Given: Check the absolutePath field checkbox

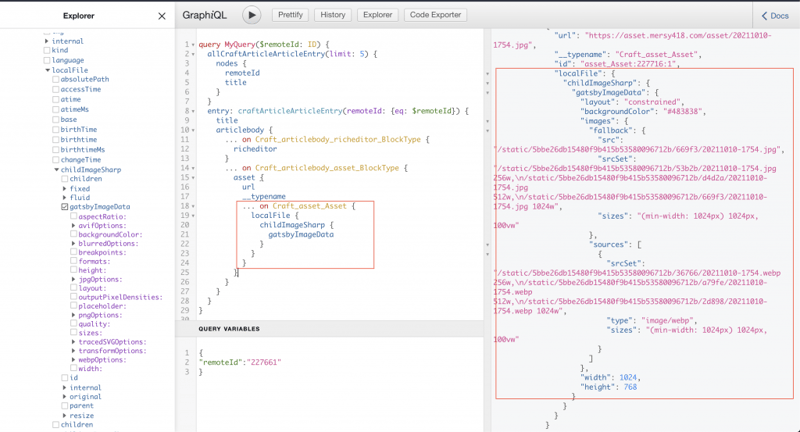Looking at the screenshot, I should tap(57, 80).
